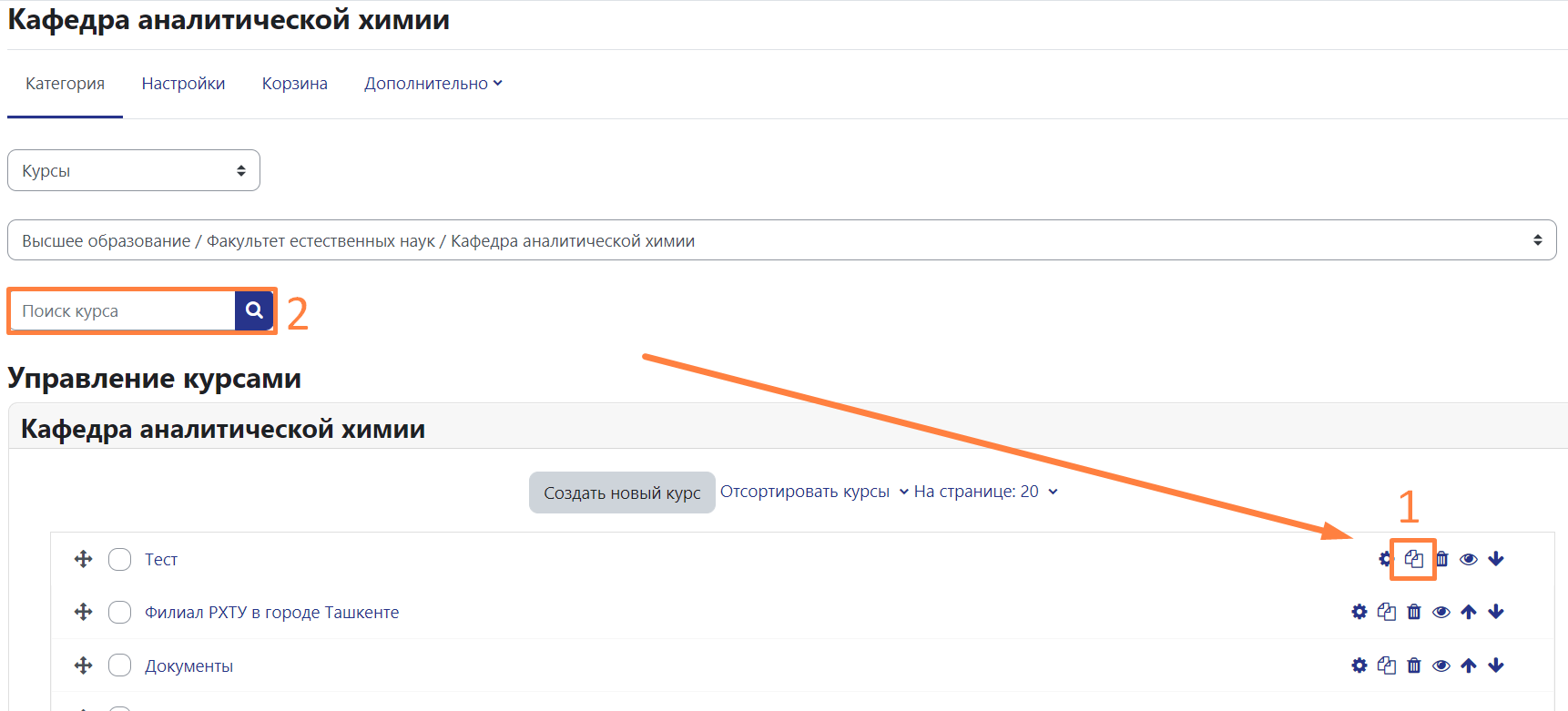Delete the Документы course via trash icon
The image size is (1568, 711).
1414,665
